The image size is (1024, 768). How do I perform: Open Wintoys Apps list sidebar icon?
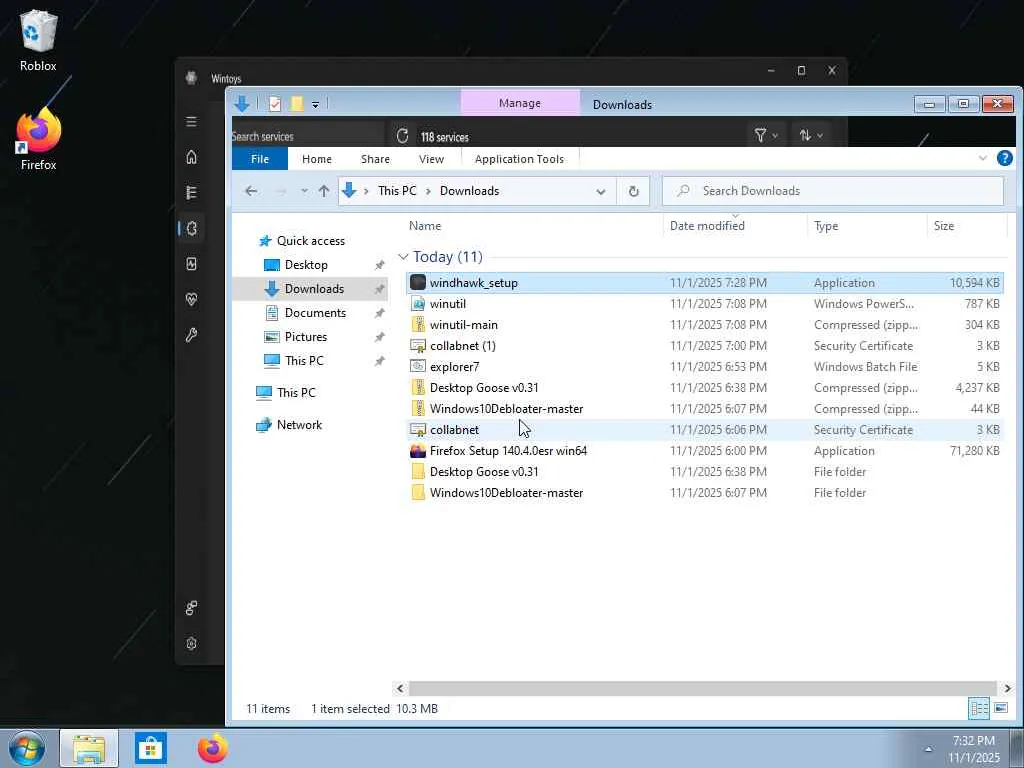(x=191, y=193)
